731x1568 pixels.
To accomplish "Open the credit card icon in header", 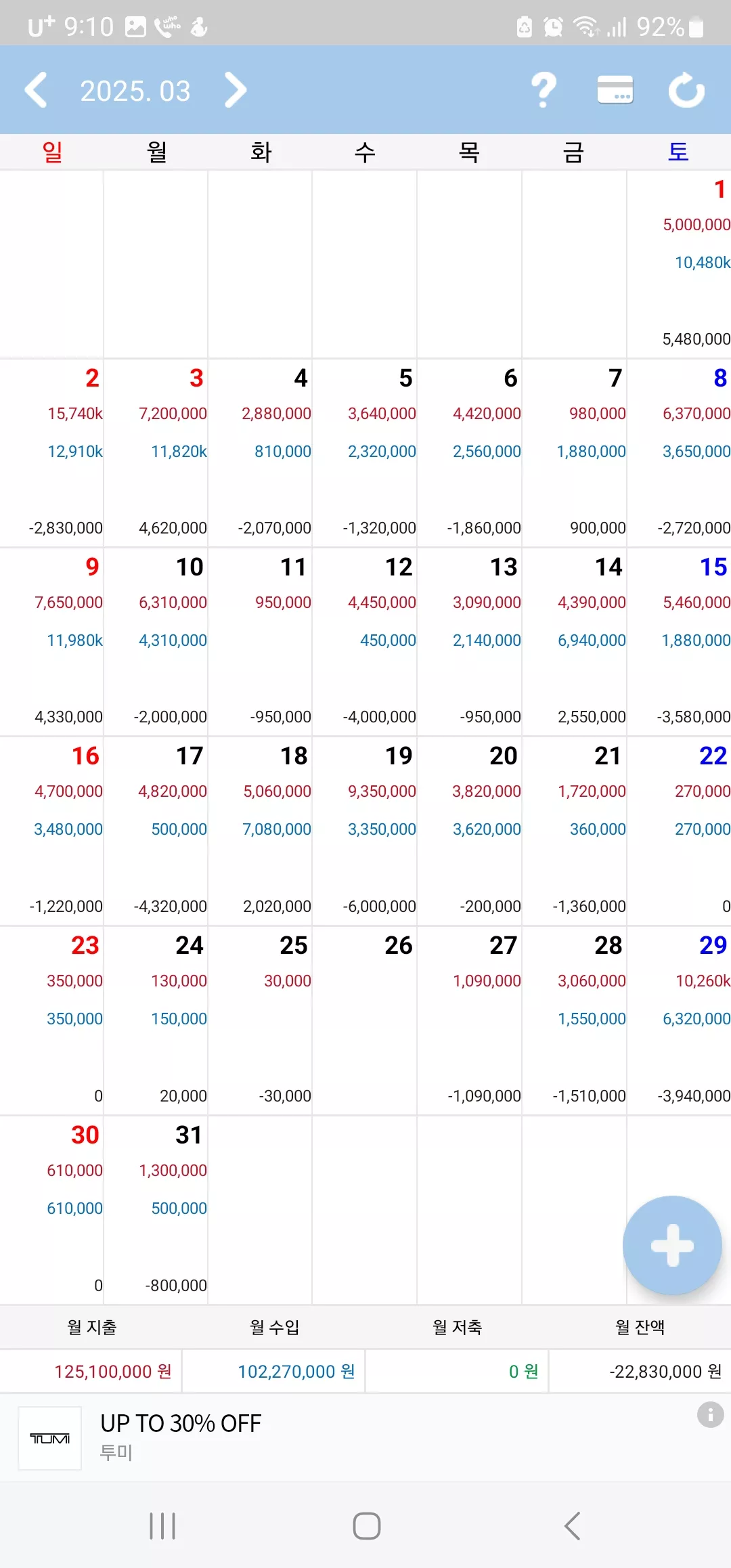I will point(615,89).
